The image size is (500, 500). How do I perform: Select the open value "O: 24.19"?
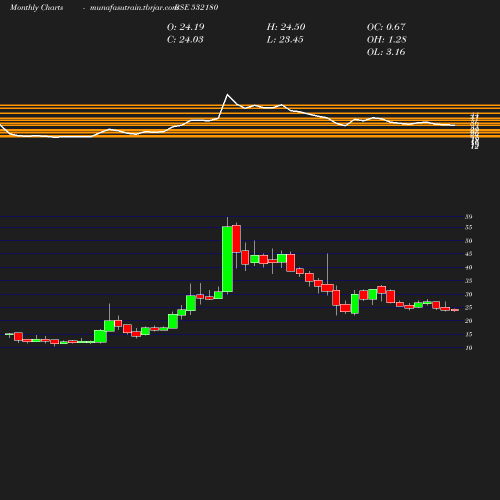[x=186, y=27]
